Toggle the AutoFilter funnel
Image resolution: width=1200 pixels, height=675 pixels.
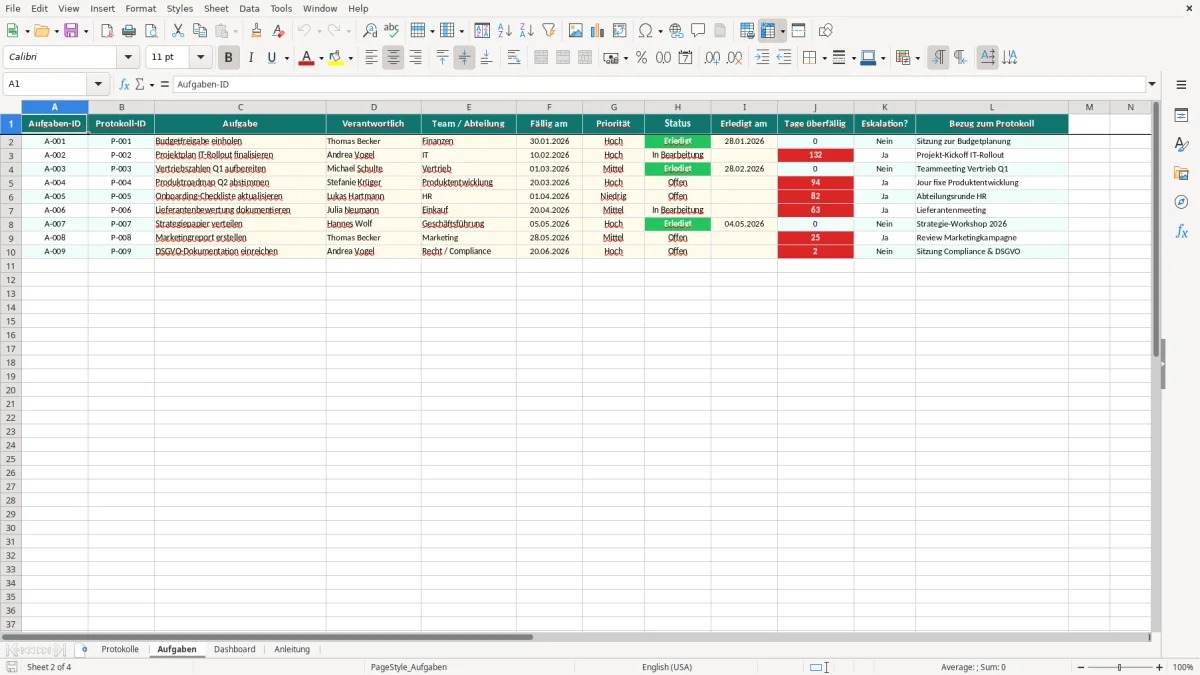[x=548, y=31]
